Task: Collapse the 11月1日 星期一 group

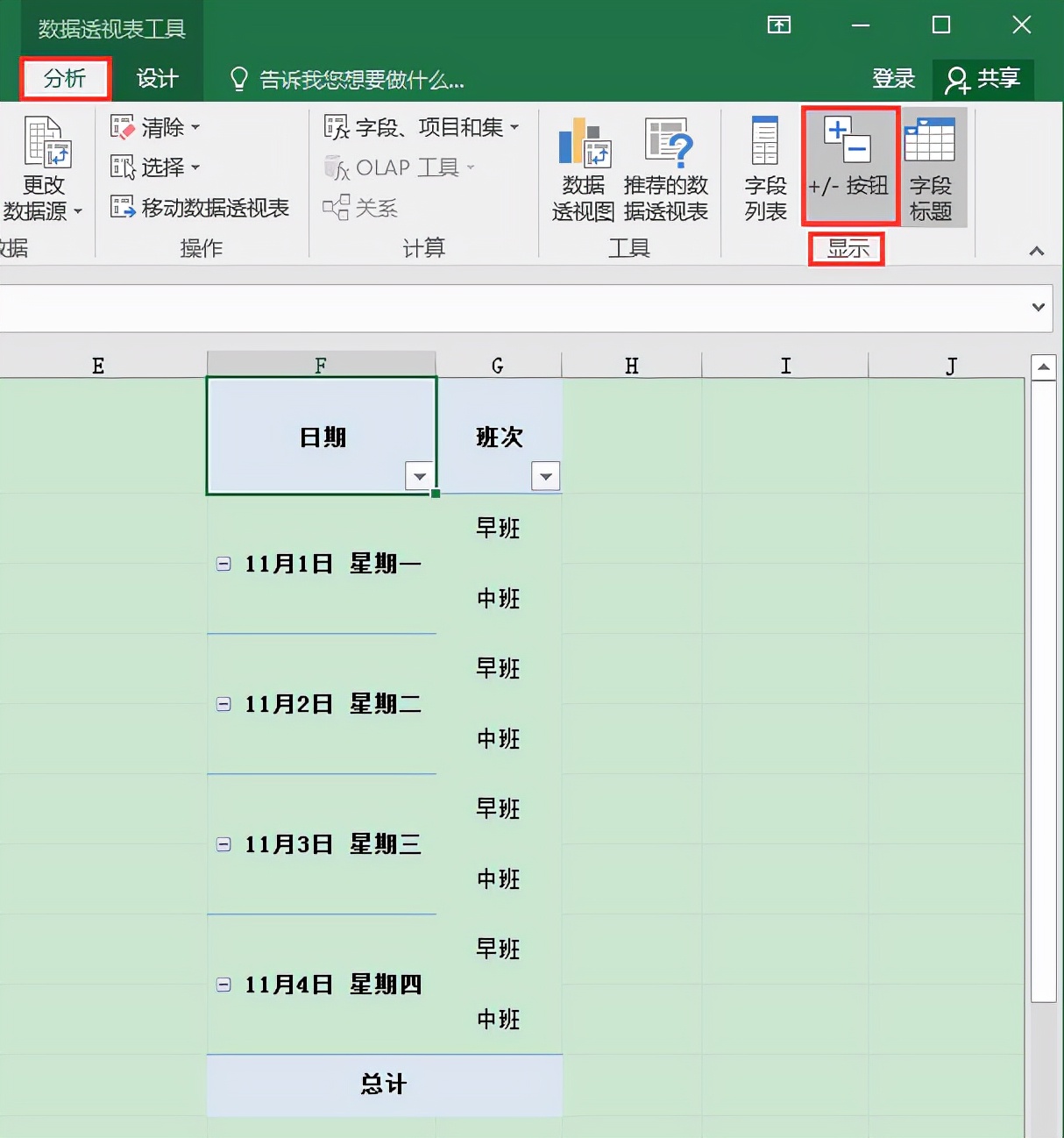Action: tap(223, 564)
